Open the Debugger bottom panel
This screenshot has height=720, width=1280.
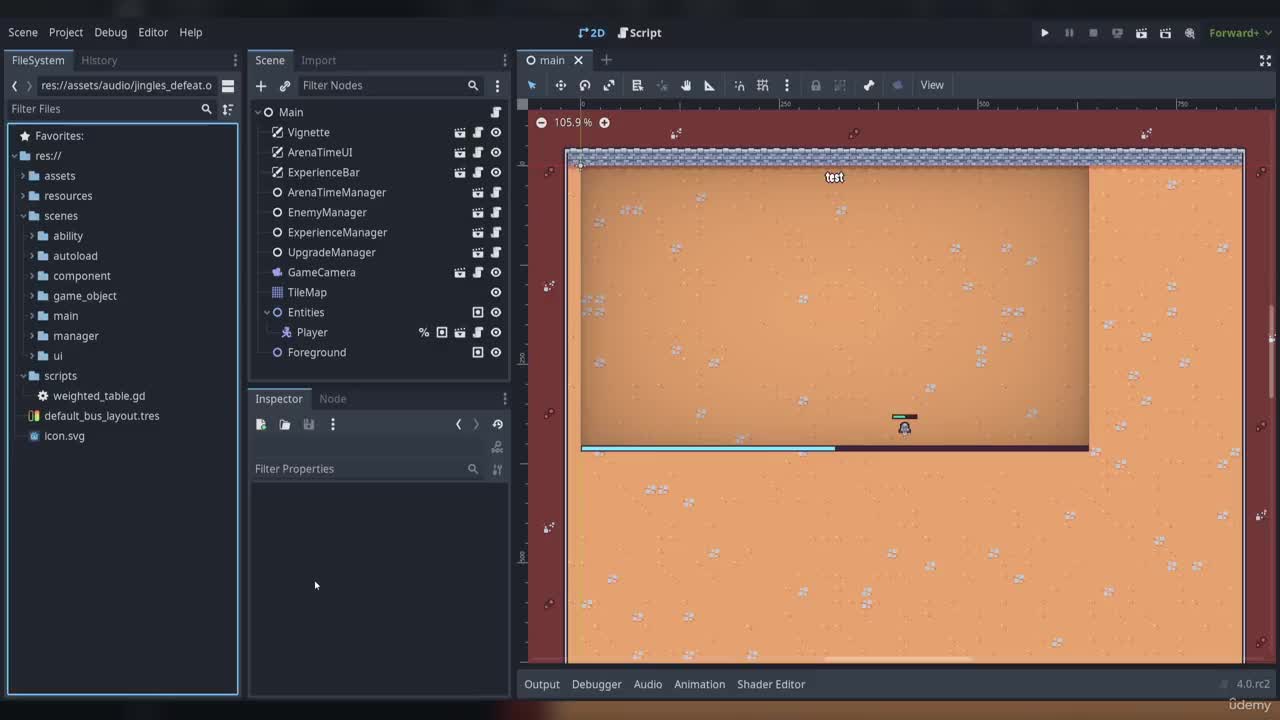click(597, 684)
